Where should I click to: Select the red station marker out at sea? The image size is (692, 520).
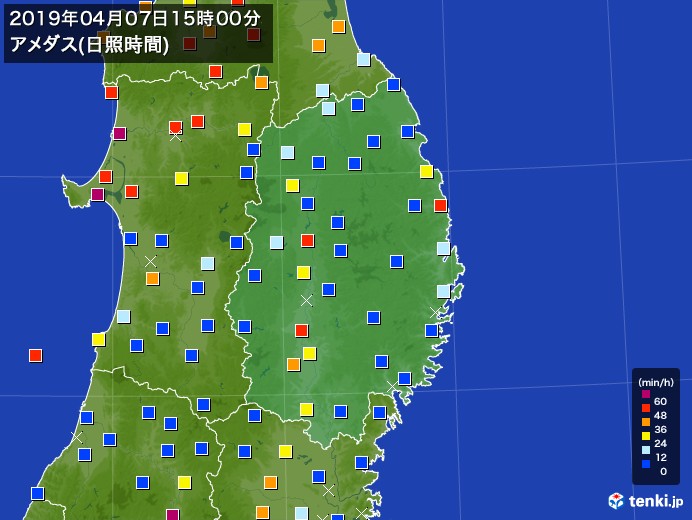click(x=35, y=355)
